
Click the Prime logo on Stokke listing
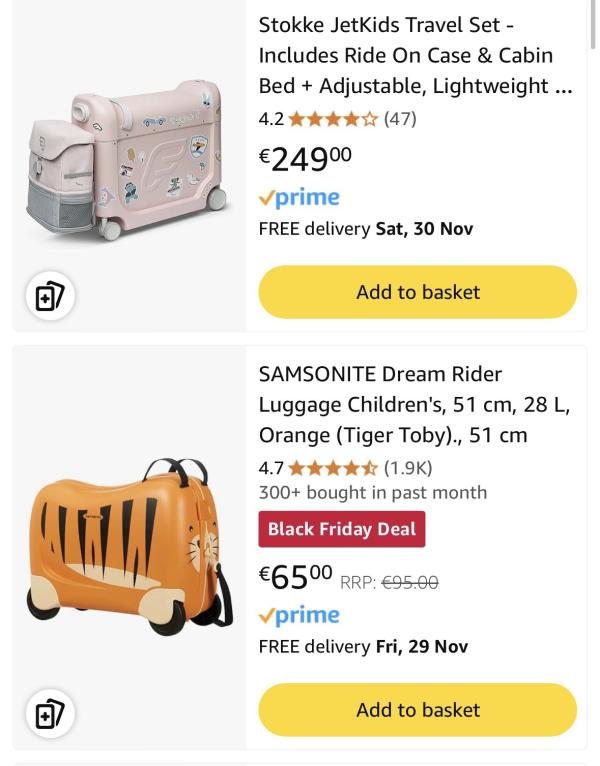(x=299, y=198)
